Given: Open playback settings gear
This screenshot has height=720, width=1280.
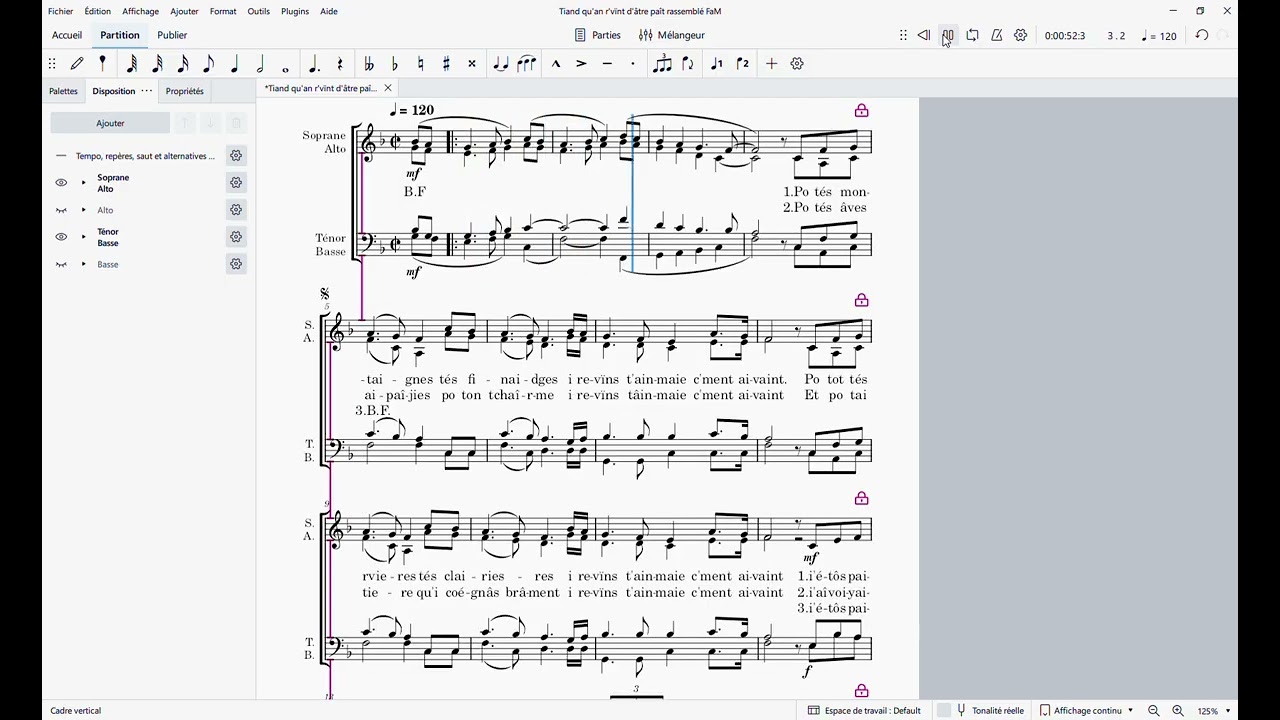Looking at the screenshot, I should (1021, 35).
